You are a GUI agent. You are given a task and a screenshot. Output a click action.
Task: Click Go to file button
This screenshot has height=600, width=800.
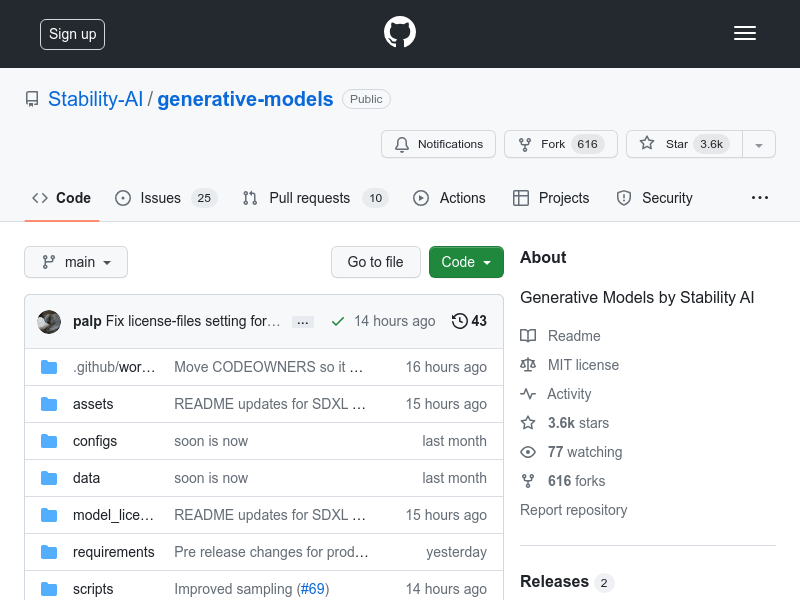376,262
